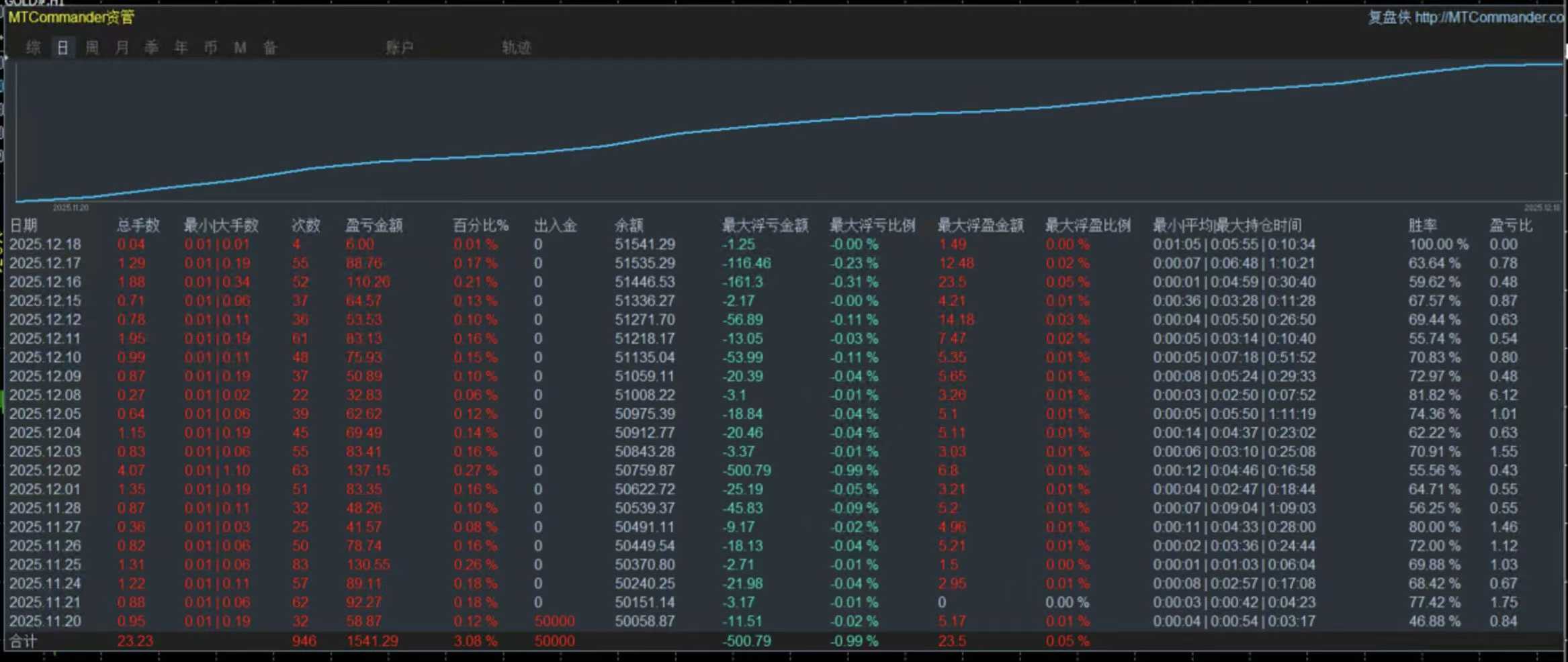The image size is (1568, 662).
Task: Switch to the M tab
Action: tap(240, 48)
